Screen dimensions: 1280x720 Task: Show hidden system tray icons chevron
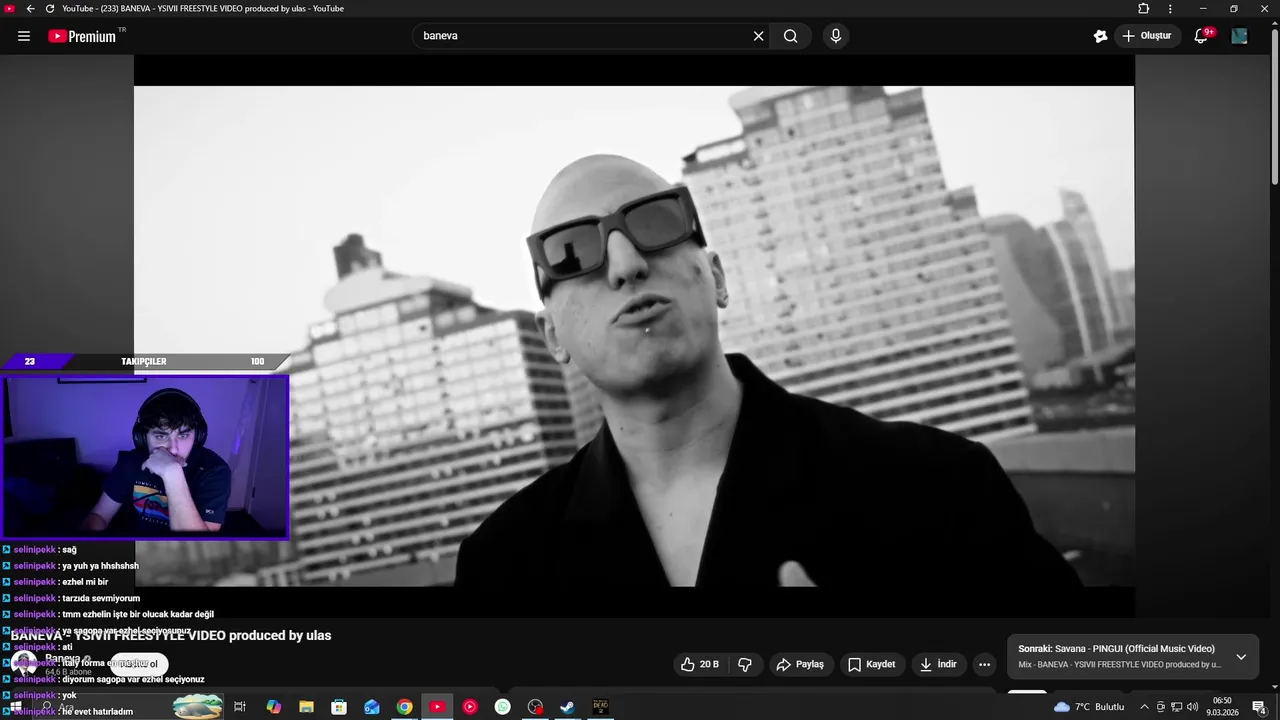click(1144, 707)
